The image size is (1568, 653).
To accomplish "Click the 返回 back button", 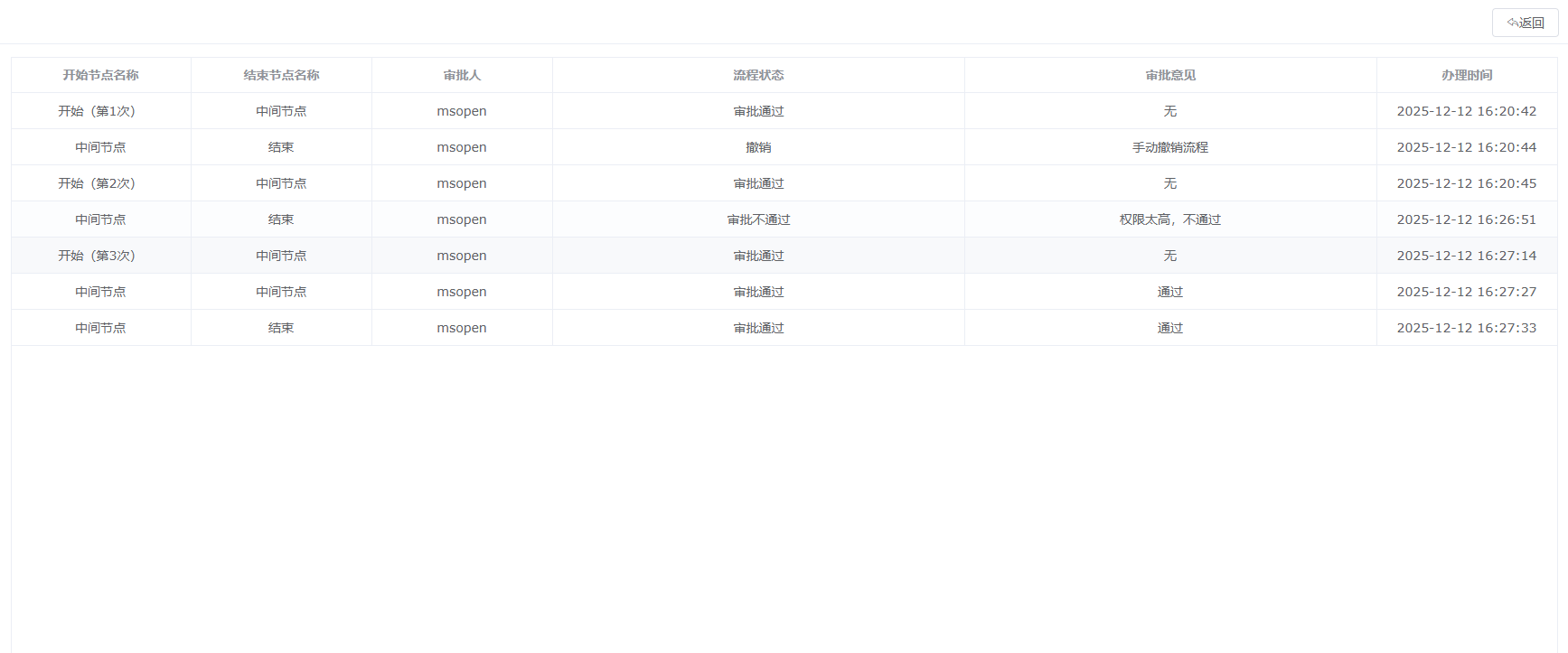I will [x=1525, y=23].
